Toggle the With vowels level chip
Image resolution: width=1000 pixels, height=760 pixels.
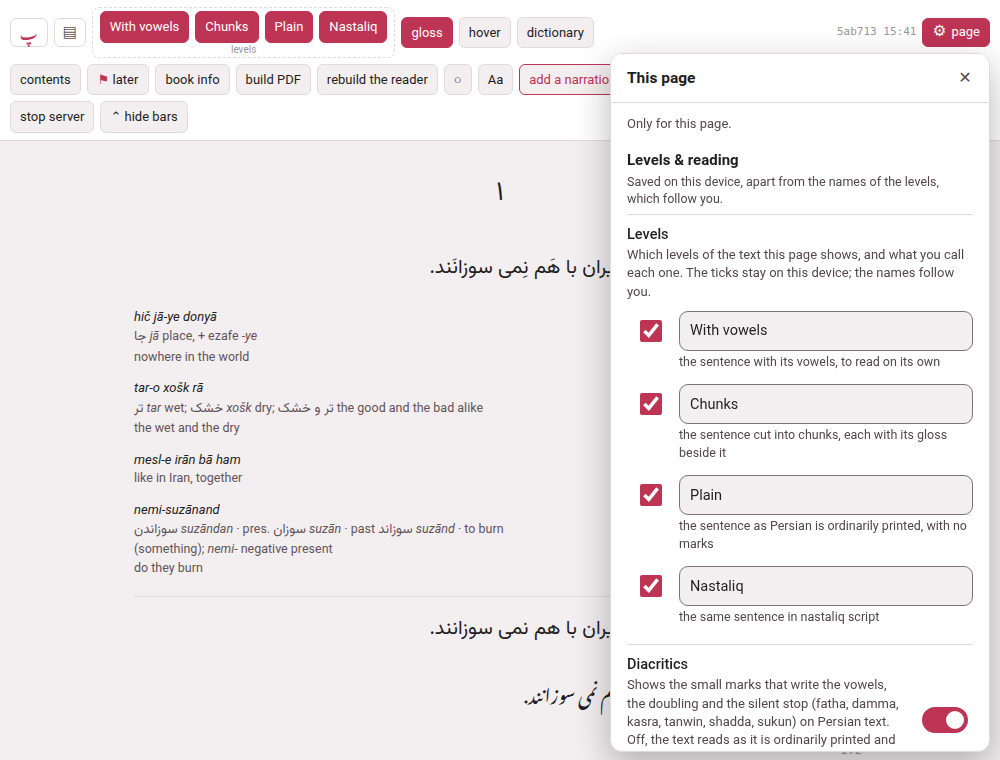pyautogui.click(x=144, y=27)
